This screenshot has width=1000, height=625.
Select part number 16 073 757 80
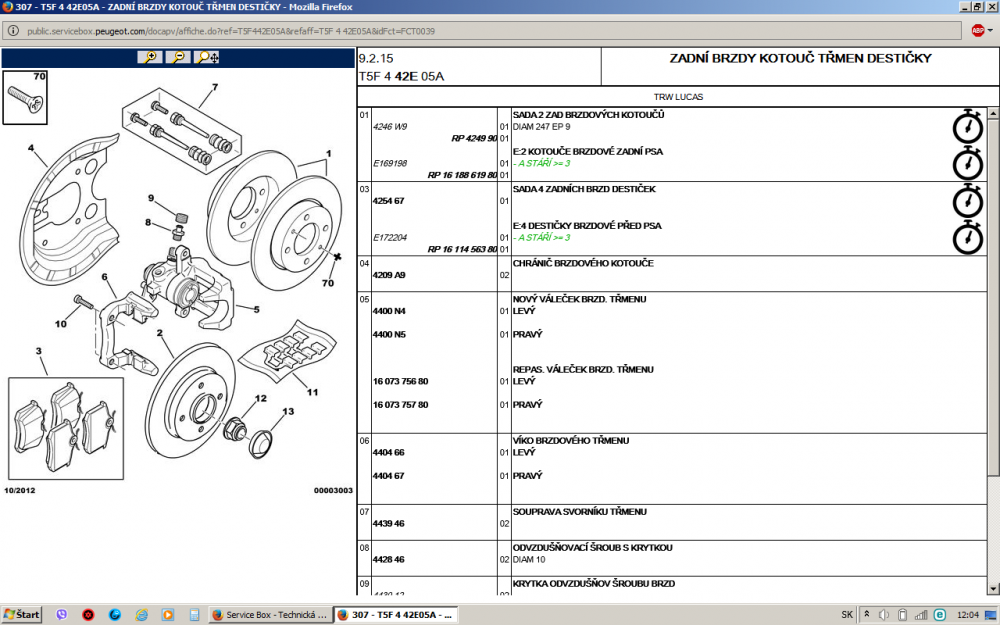pyautogui.click(x=401, y=404)
